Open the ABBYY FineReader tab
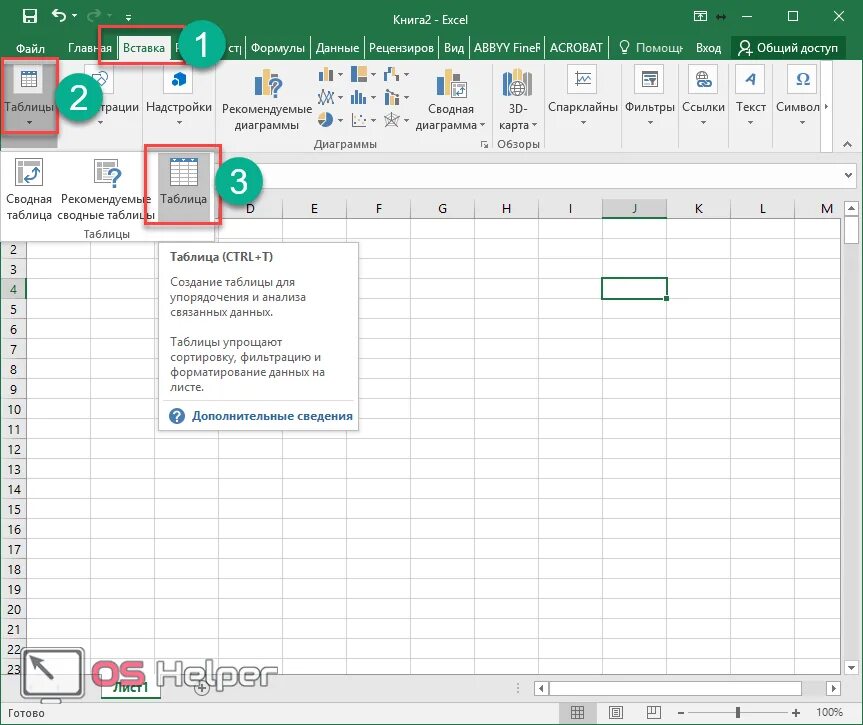 (507, 48)
